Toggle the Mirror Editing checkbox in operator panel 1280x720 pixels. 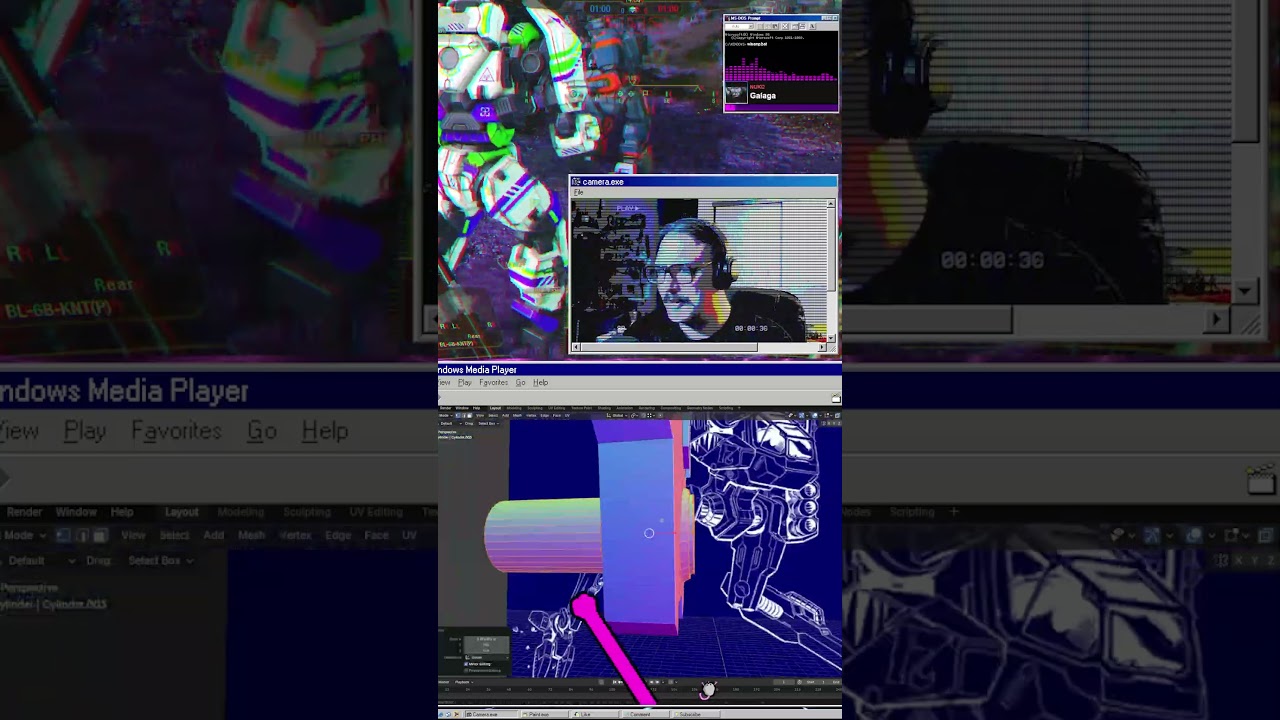tap(467, 664)
